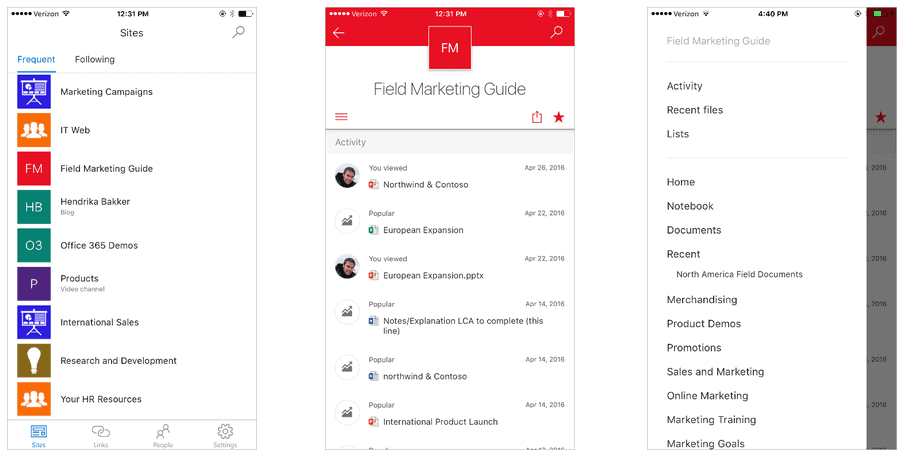Viewport: 904px width, 457px height.
Task: Open Hendrika Bakker blog site name
Action: 95,202
